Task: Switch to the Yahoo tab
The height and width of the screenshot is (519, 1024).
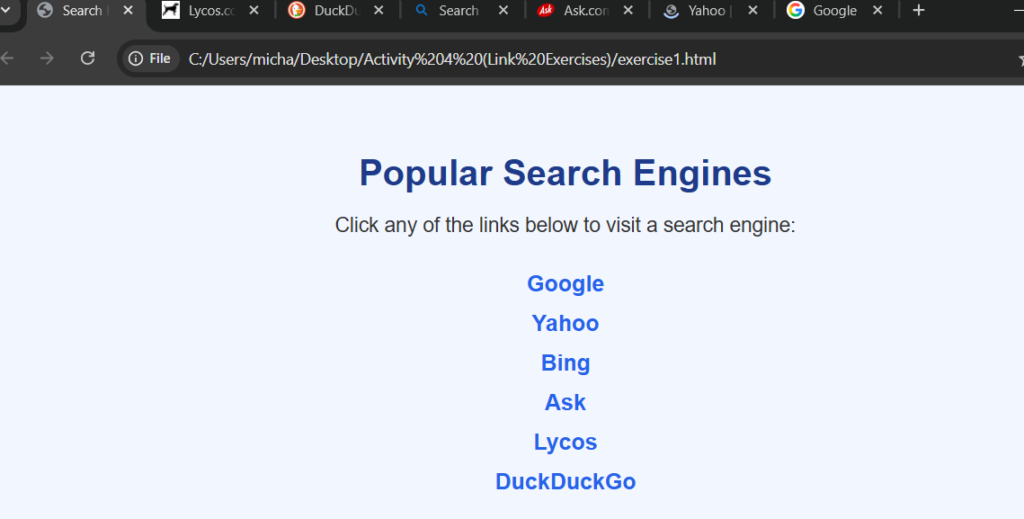Action: pyautogui.click(x=705, y=11)
